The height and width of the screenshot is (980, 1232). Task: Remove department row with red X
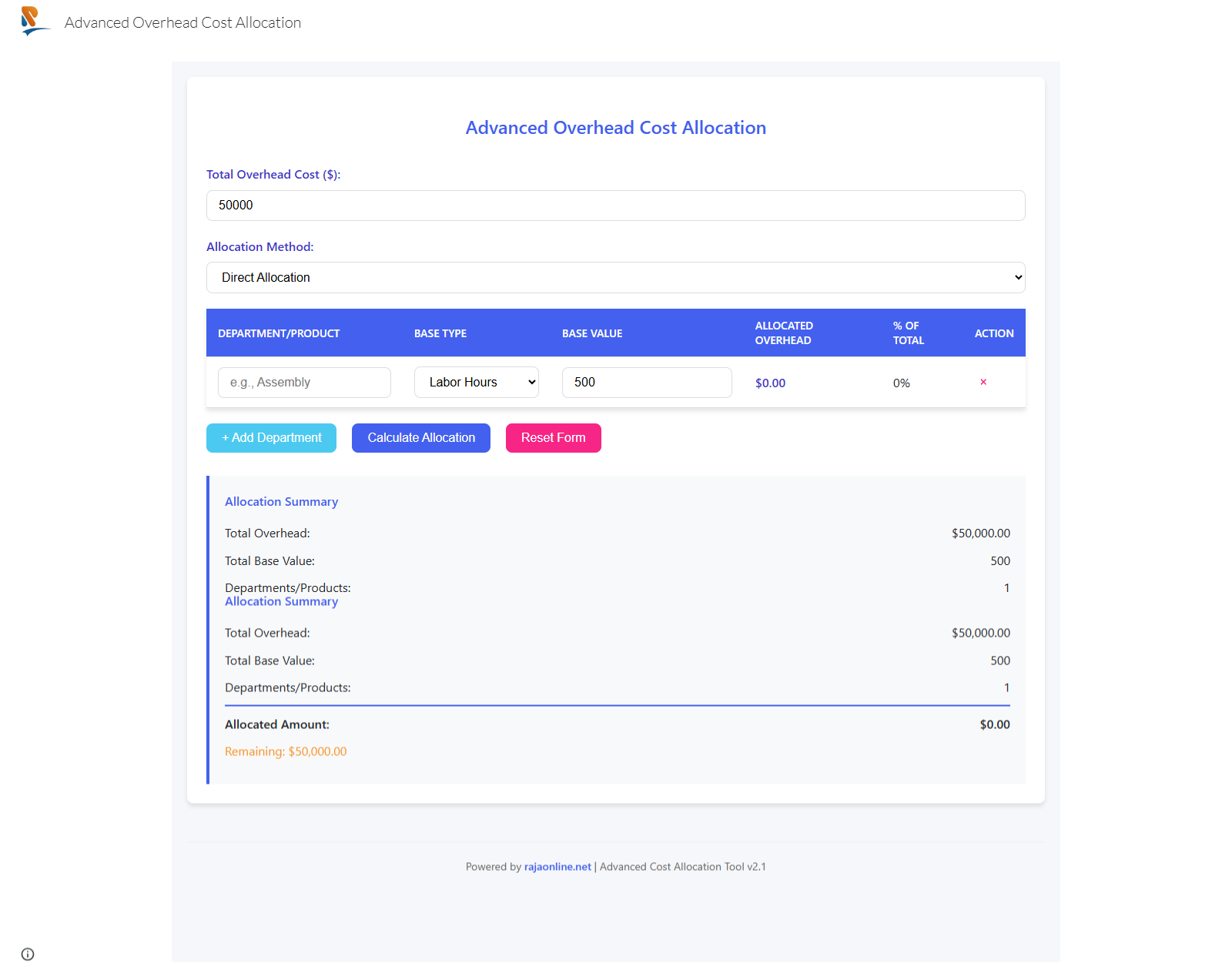pyautogui.click(x=983, y=382)
